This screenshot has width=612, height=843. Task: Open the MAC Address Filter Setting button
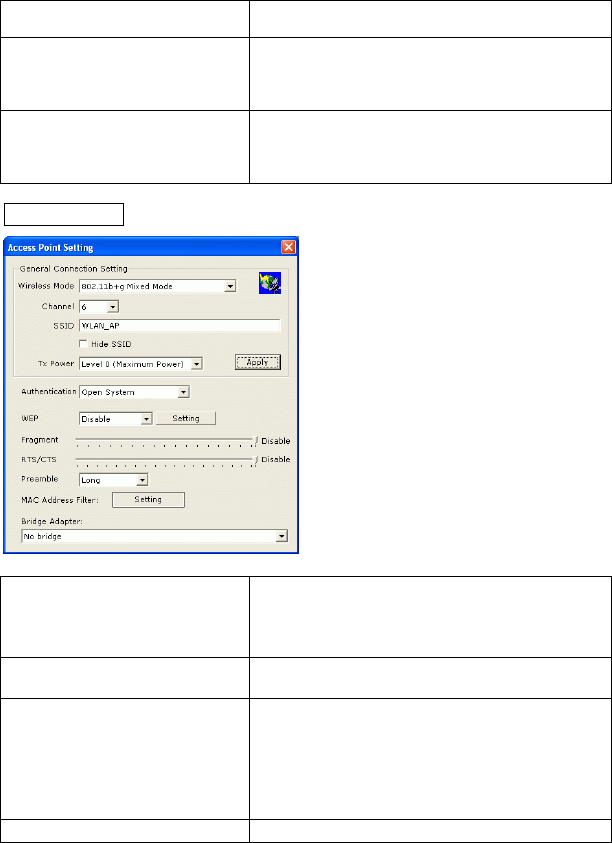click(148, 499)
